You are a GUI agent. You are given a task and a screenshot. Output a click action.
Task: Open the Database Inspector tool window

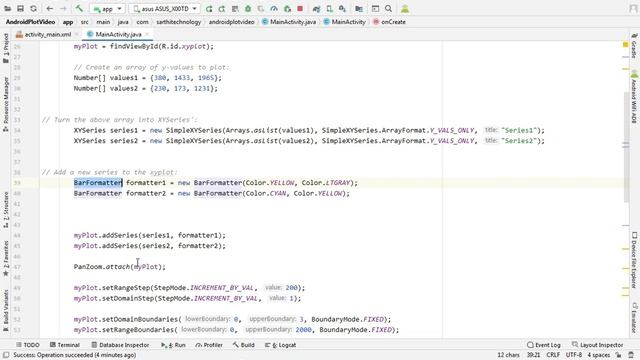[120, 345]
